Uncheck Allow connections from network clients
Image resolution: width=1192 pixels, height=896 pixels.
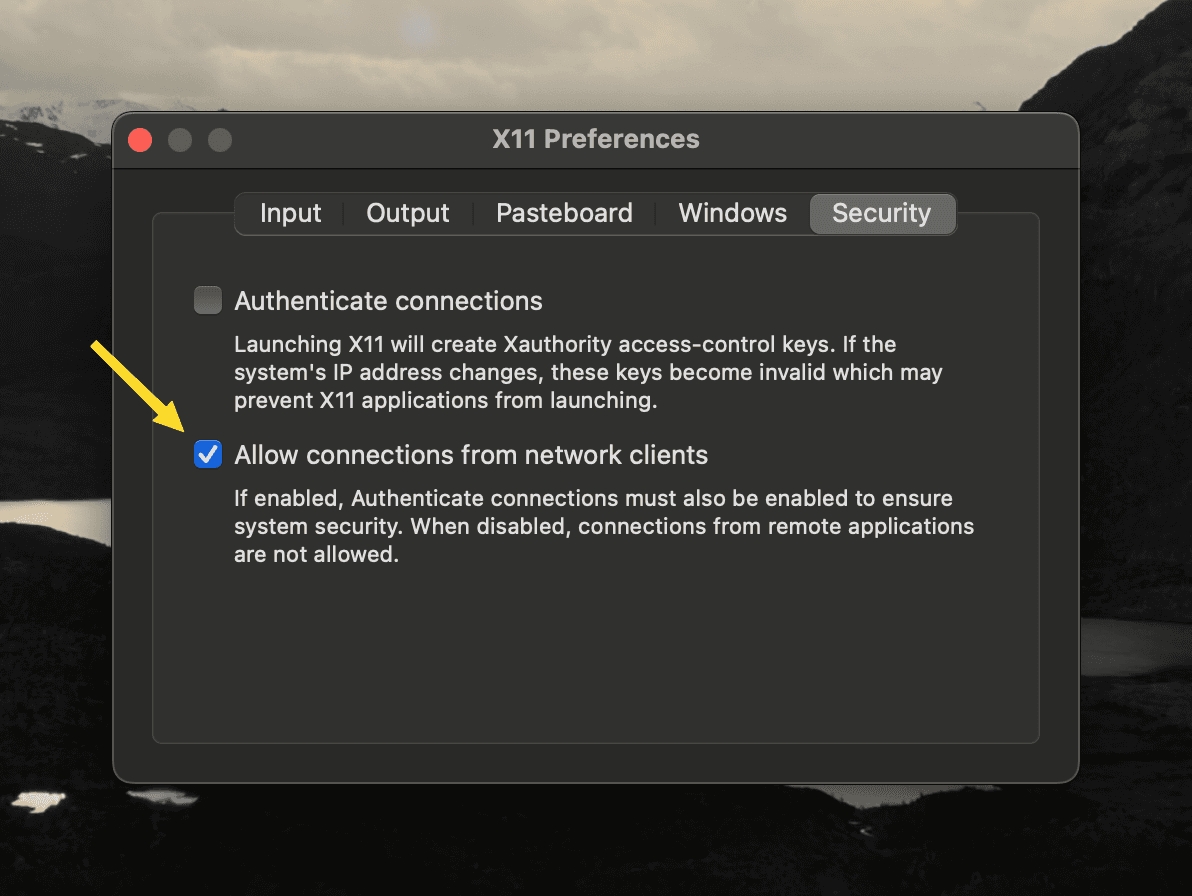click(208, 455)
